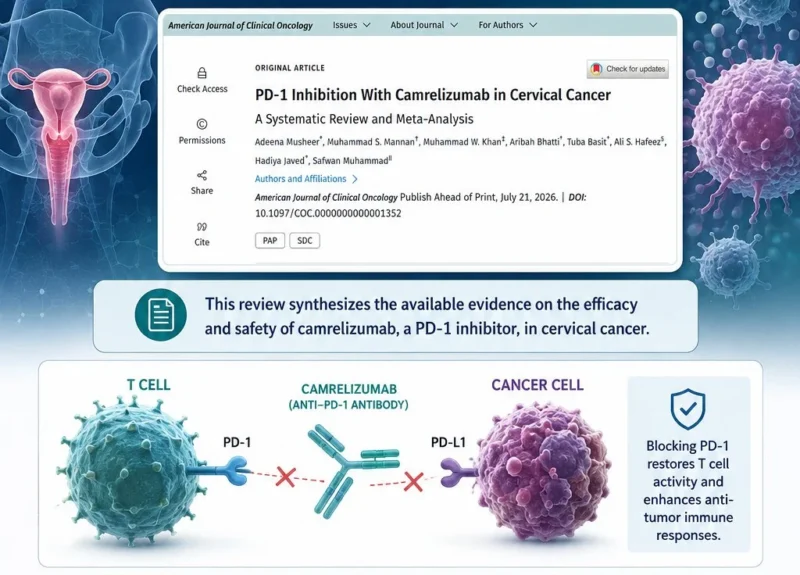This screenshot has width=800, height=575.
Task: Click the T CELL heading
Action: pyautogui.click(x=148, y=385)
